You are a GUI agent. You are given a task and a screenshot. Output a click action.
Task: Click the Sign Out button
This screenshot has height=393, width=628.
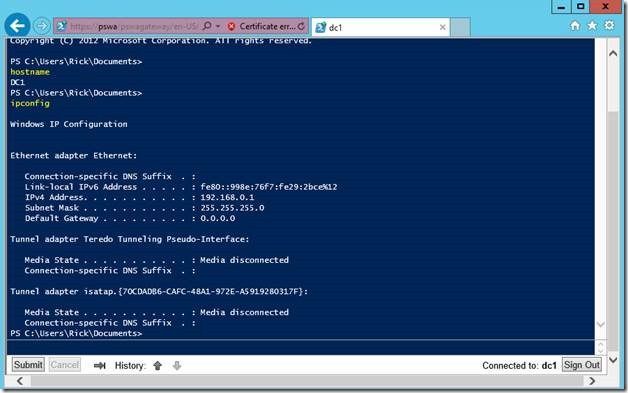point(582,365)
